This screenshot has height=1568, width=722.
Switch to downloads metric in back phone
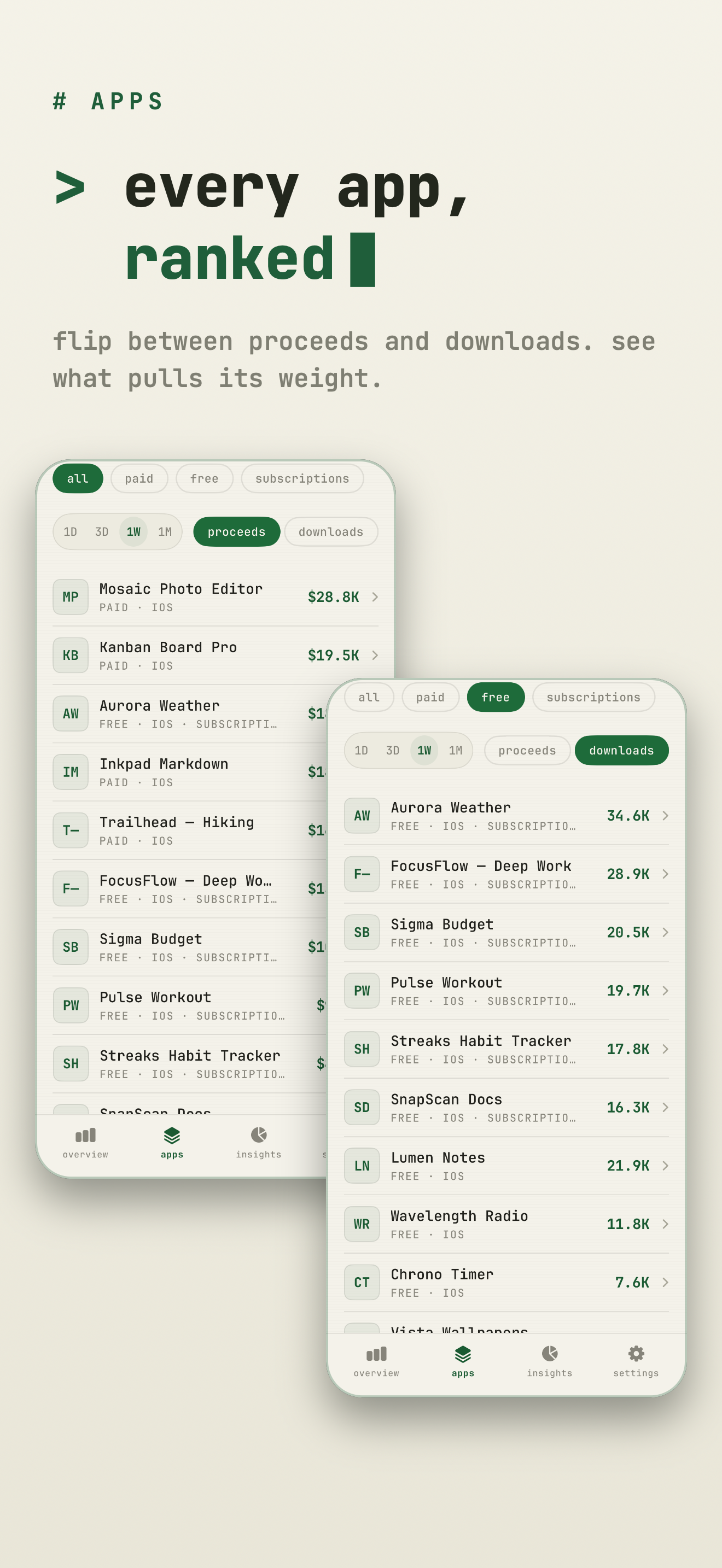330,532
